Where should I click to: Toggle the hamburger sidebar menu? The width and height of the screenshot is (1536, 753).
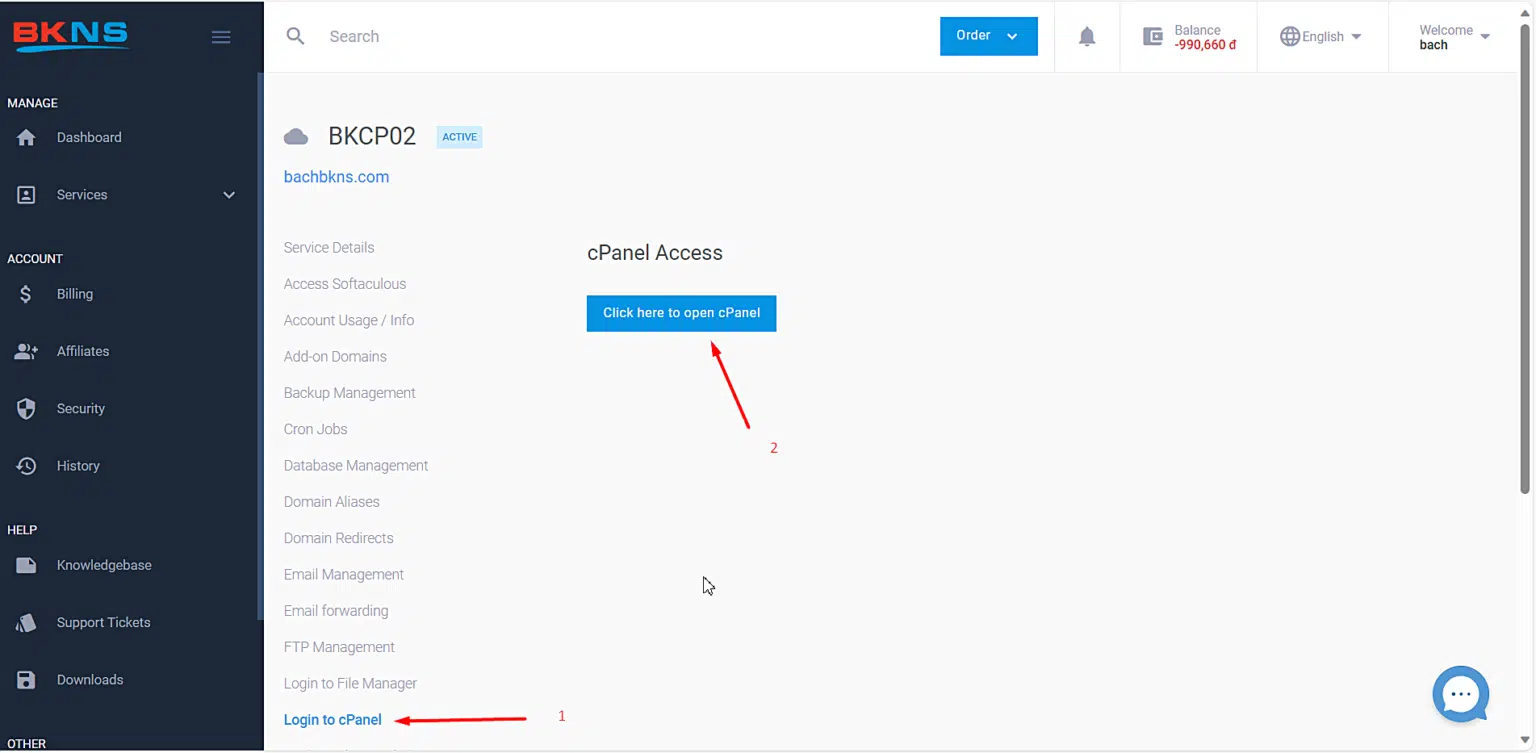[x=221, y=37]
